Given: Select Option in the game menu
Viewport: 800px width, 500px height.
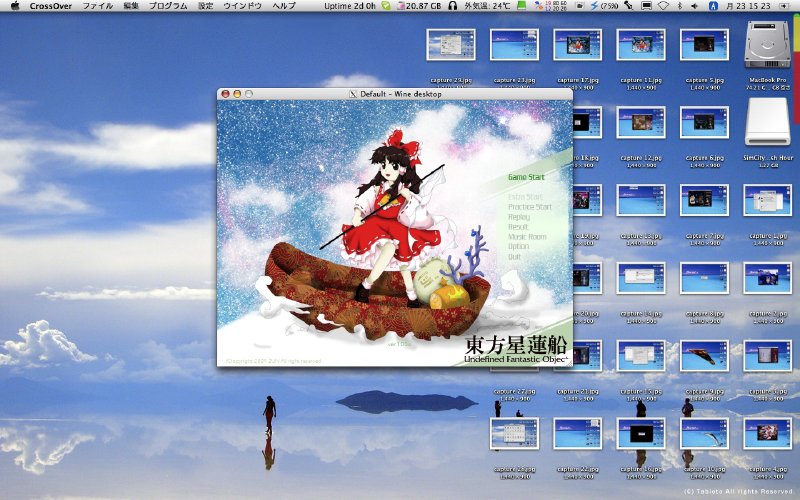Looking at the screenshot, I should point(518,246).
